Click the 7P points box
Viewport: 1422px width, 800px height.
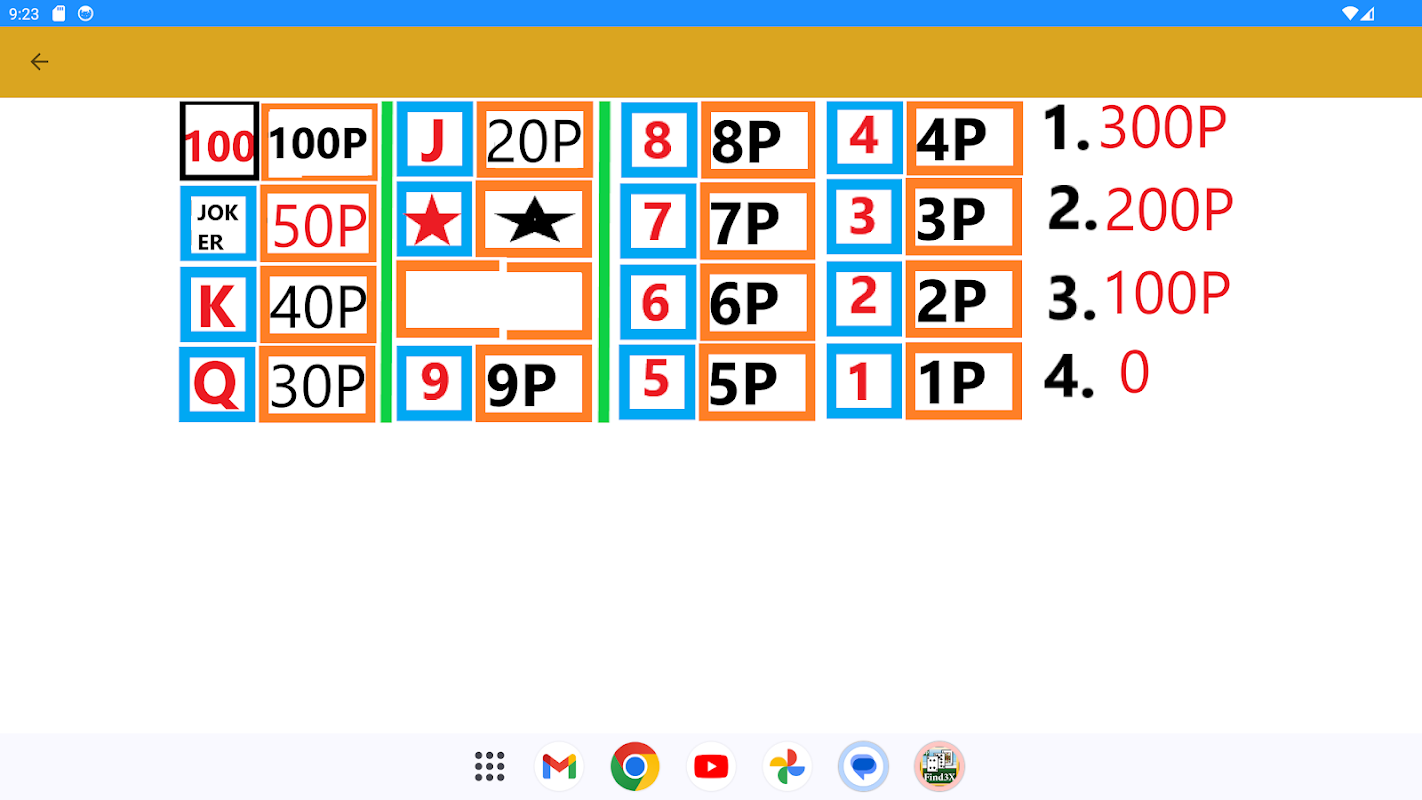(758, 221)
